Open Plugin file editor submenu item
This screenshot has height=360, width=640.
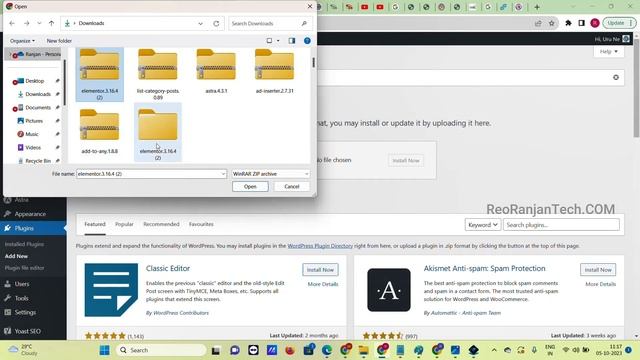(x=24, y=268)
